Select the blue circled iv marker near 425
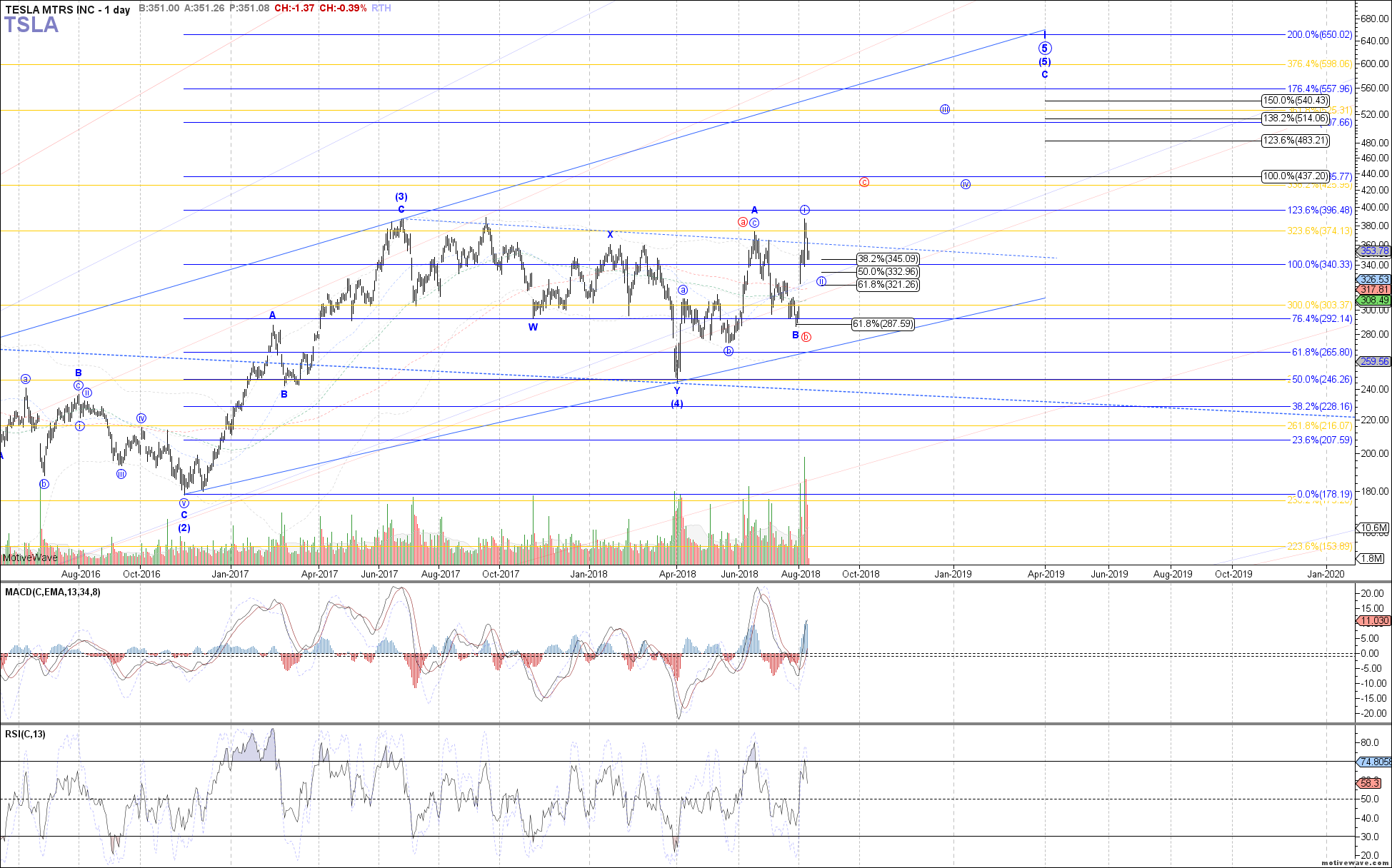The width and height of the screenshot is (1392, 868). tap(966, 184)
